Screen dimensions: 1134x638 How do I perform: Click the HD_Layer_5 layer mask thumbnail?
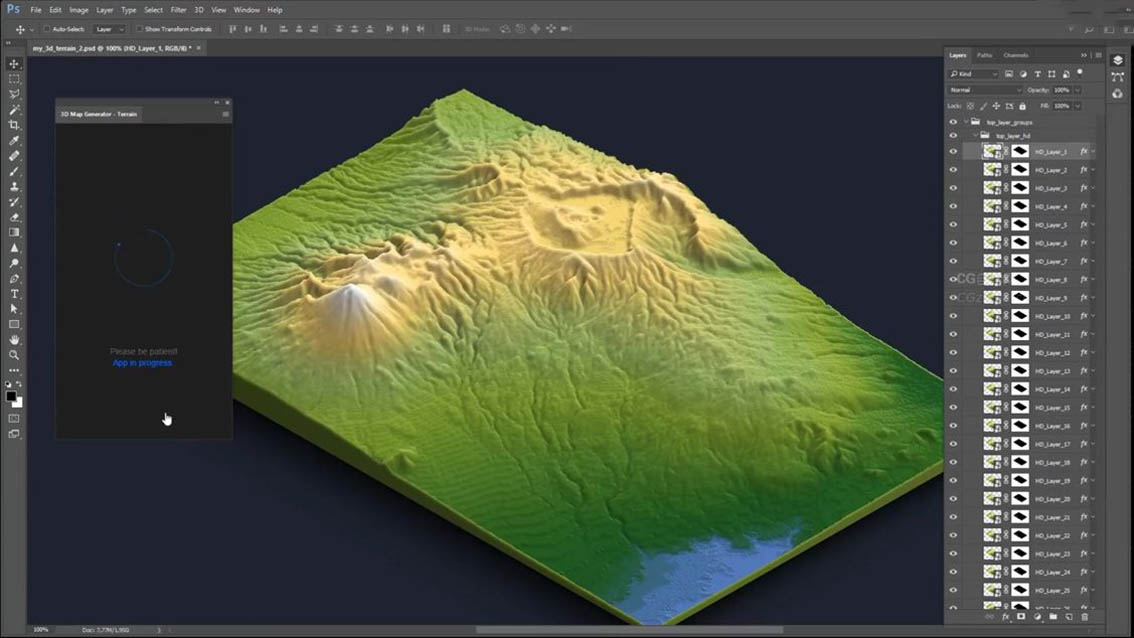point(1020,225)
